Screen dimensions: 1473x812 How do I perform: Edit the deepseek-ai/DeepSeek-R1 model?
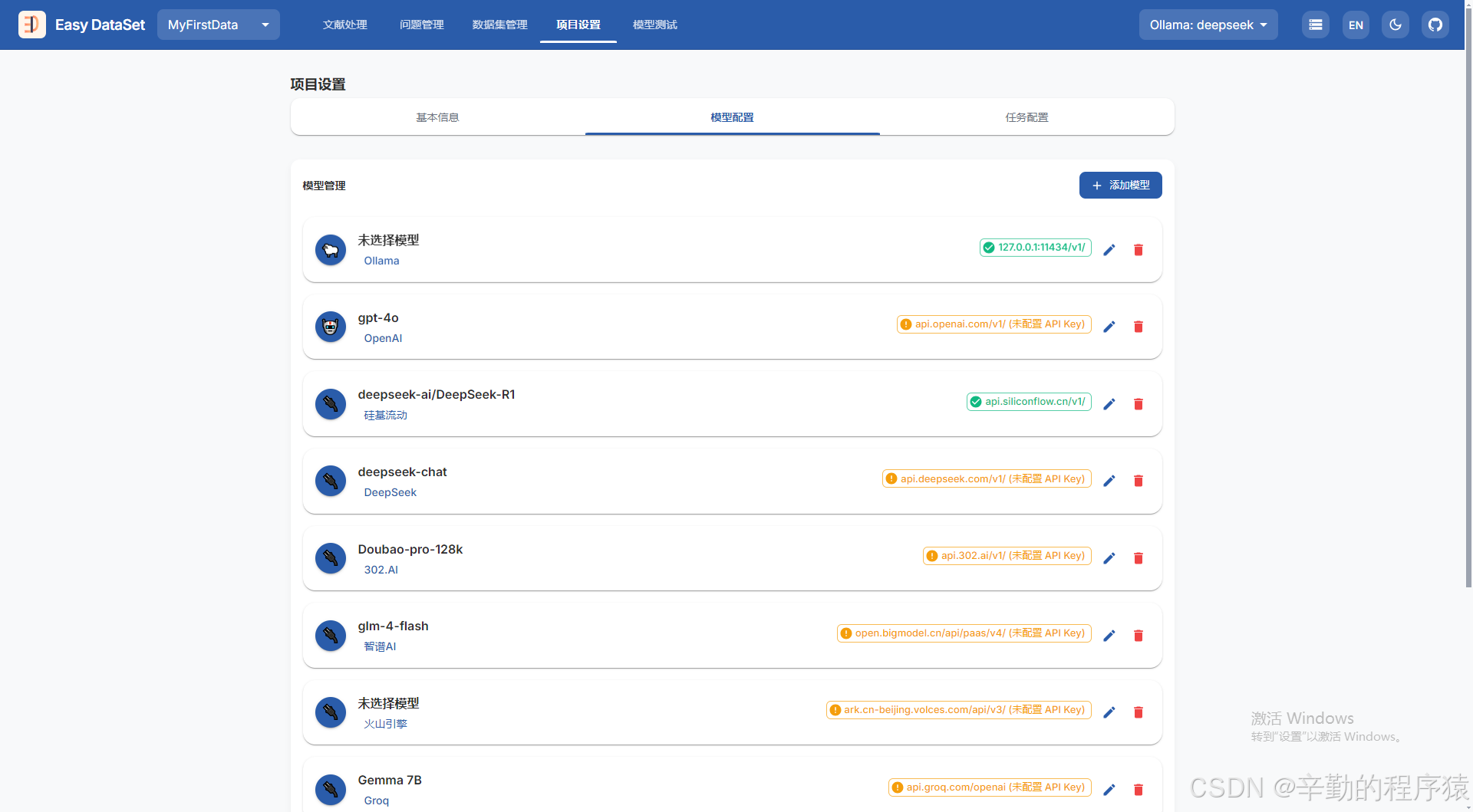pos(1109,404)
